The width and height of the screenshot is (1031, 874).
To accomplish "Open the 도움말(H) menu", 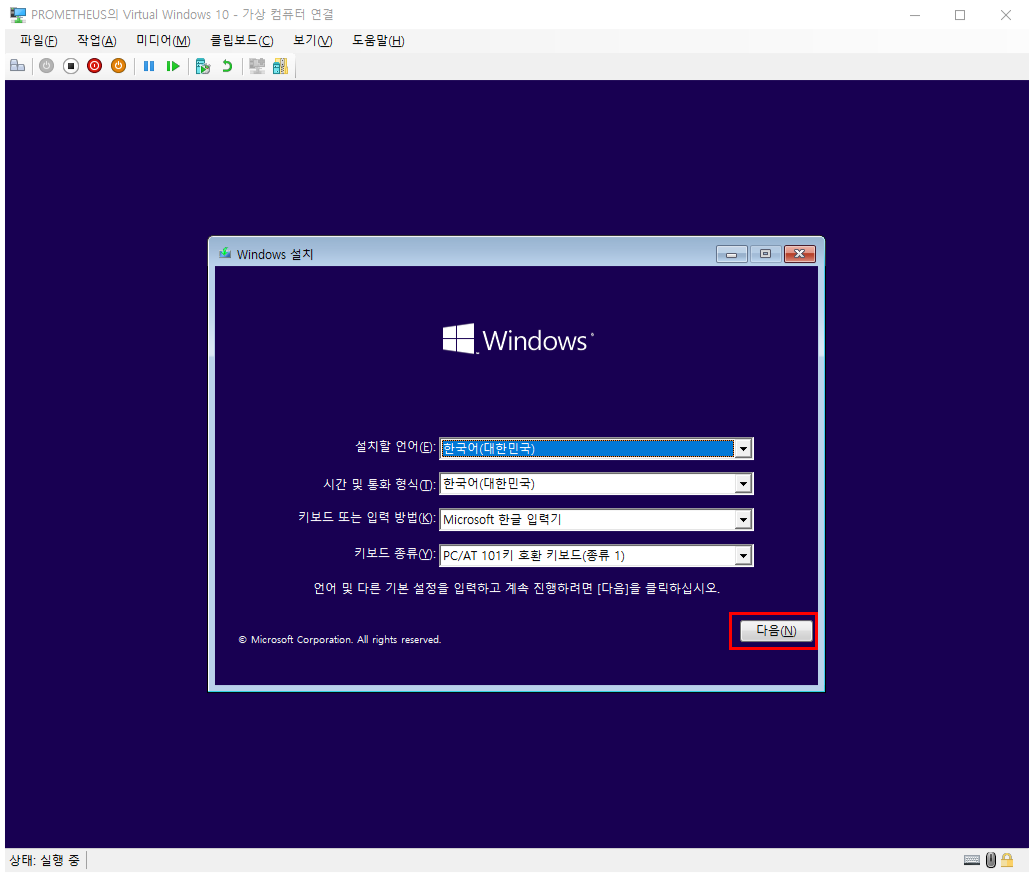I will click(x=378, y=40).
